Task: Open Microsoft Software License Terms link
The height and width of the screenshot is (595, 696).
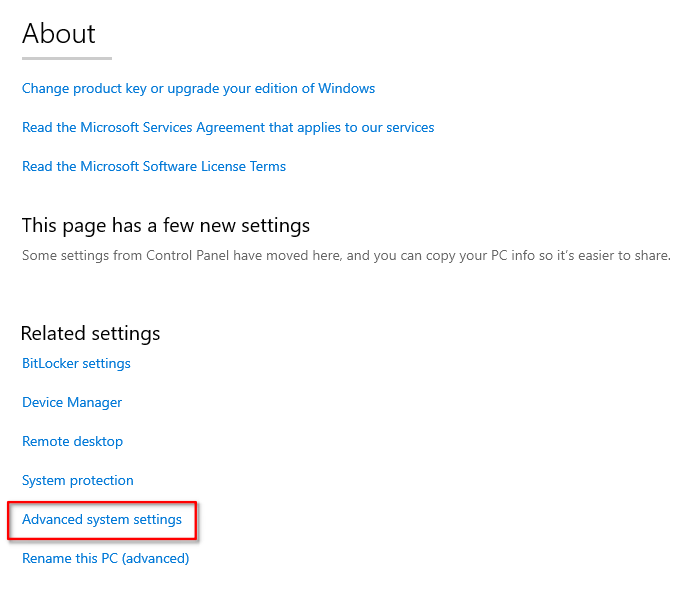Action: click(154, 167)
